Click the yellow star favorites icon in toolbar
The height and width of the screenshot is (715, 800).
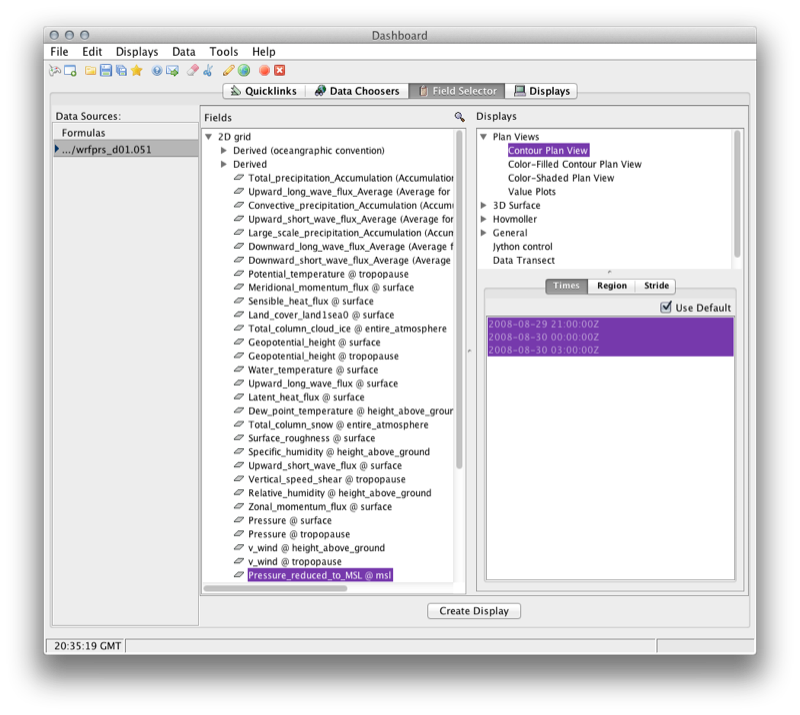tap(136, 71)
